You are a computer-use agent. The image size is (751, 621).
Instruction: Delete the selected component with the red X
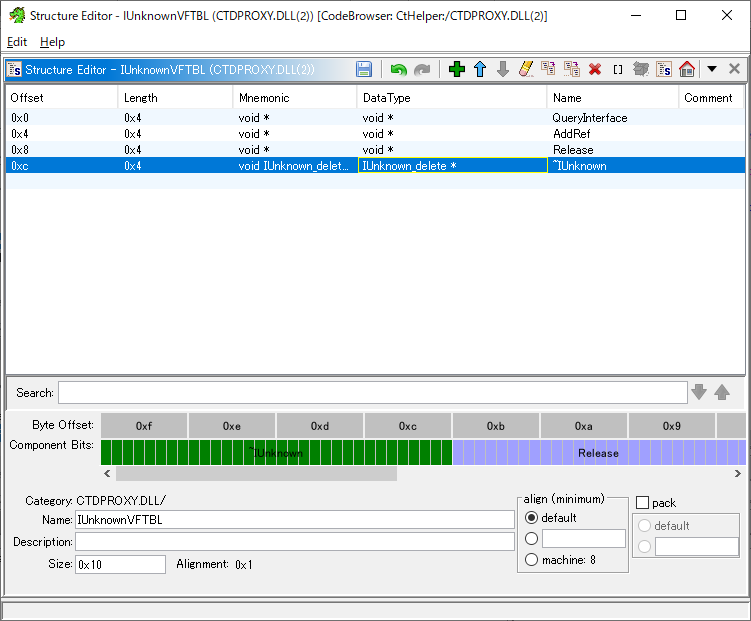tap(595, 69)
